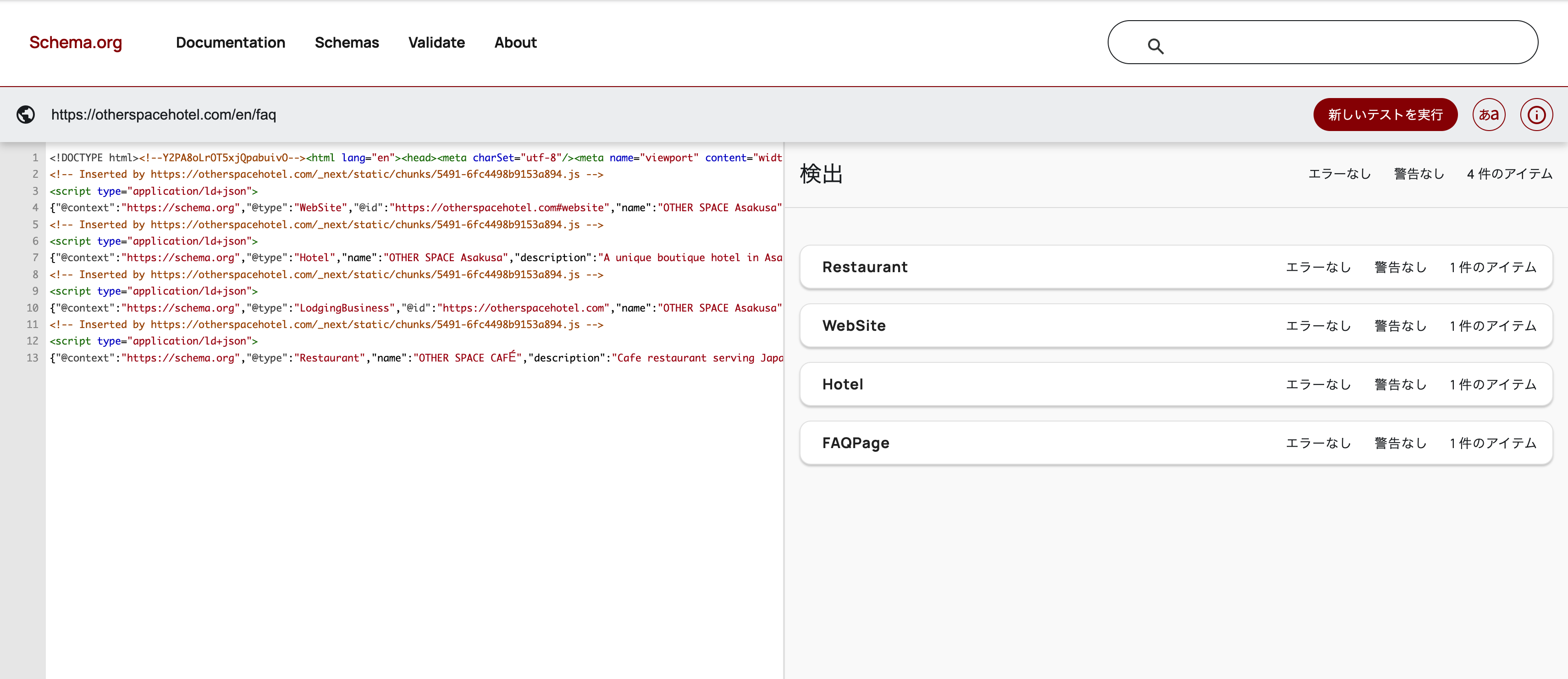The image size is (1568, 679).
Task: Click code line 1 DOCTYPE html
Action: click(415, 158)
